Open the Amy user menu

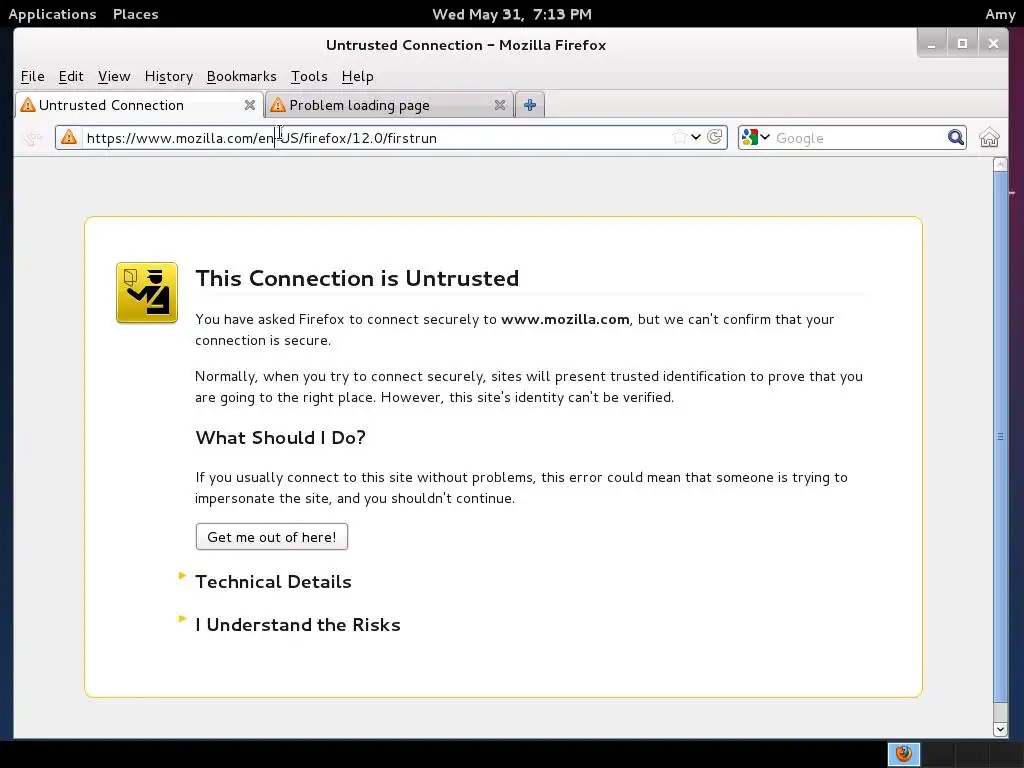coord(1000,14)
